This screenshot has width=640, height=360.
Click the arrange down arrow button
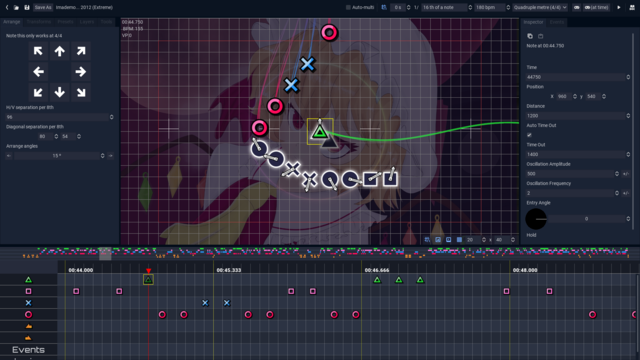coord(60,92)
